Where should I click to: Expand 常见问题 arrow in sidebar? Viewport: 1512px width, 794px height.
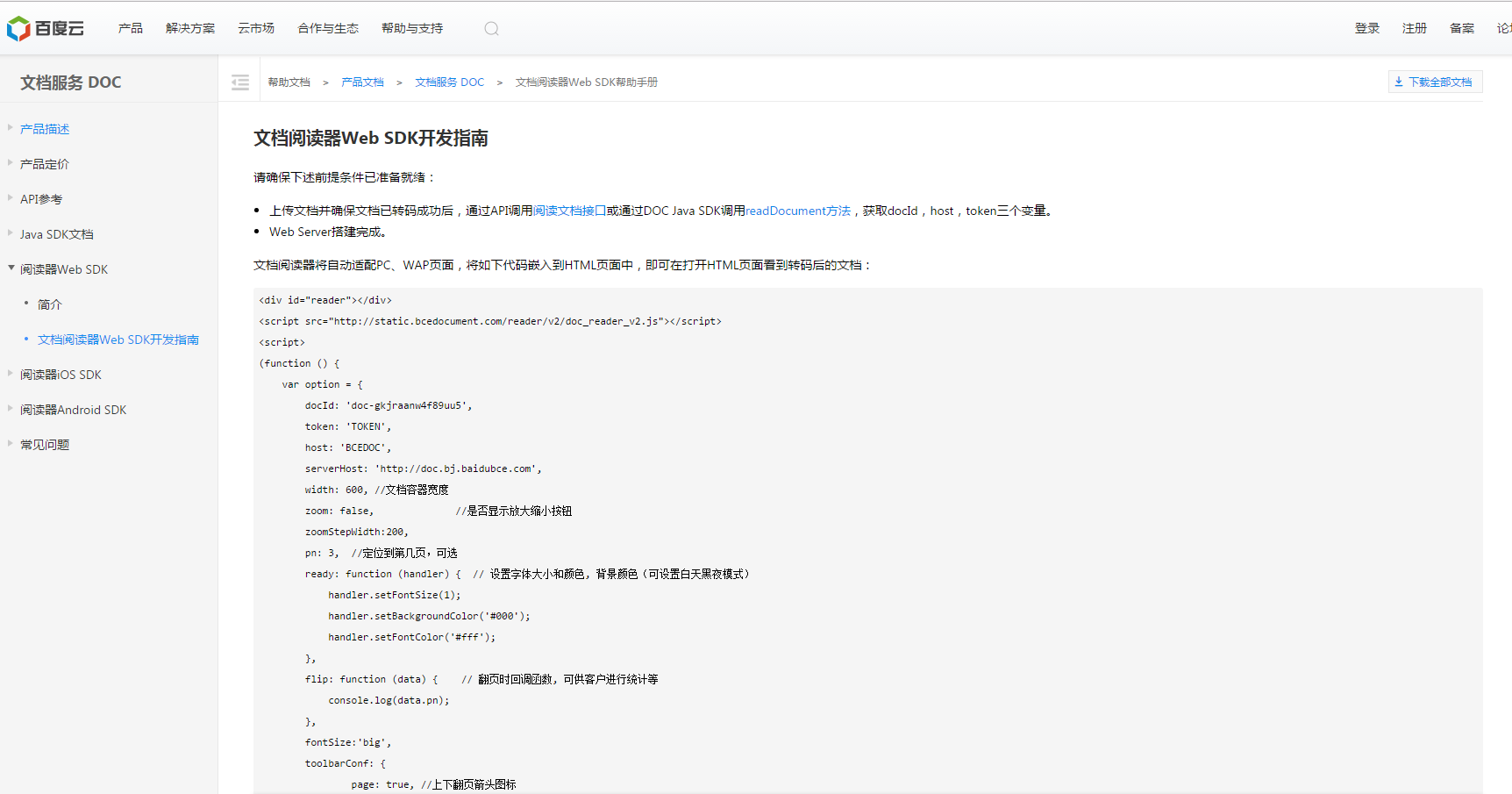(x=11, y=443)
